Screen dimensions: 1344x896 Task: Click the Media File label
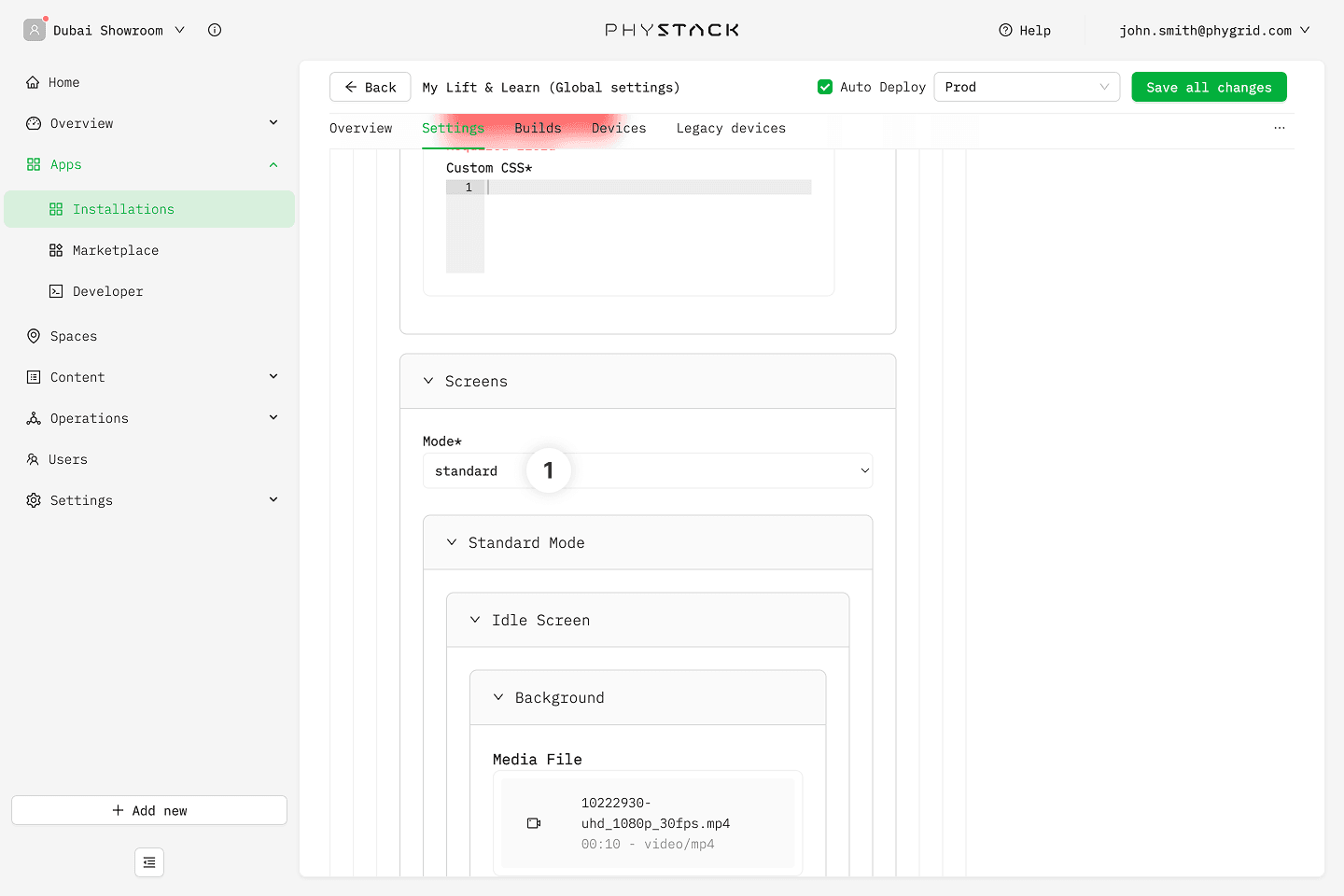[538, 759]
